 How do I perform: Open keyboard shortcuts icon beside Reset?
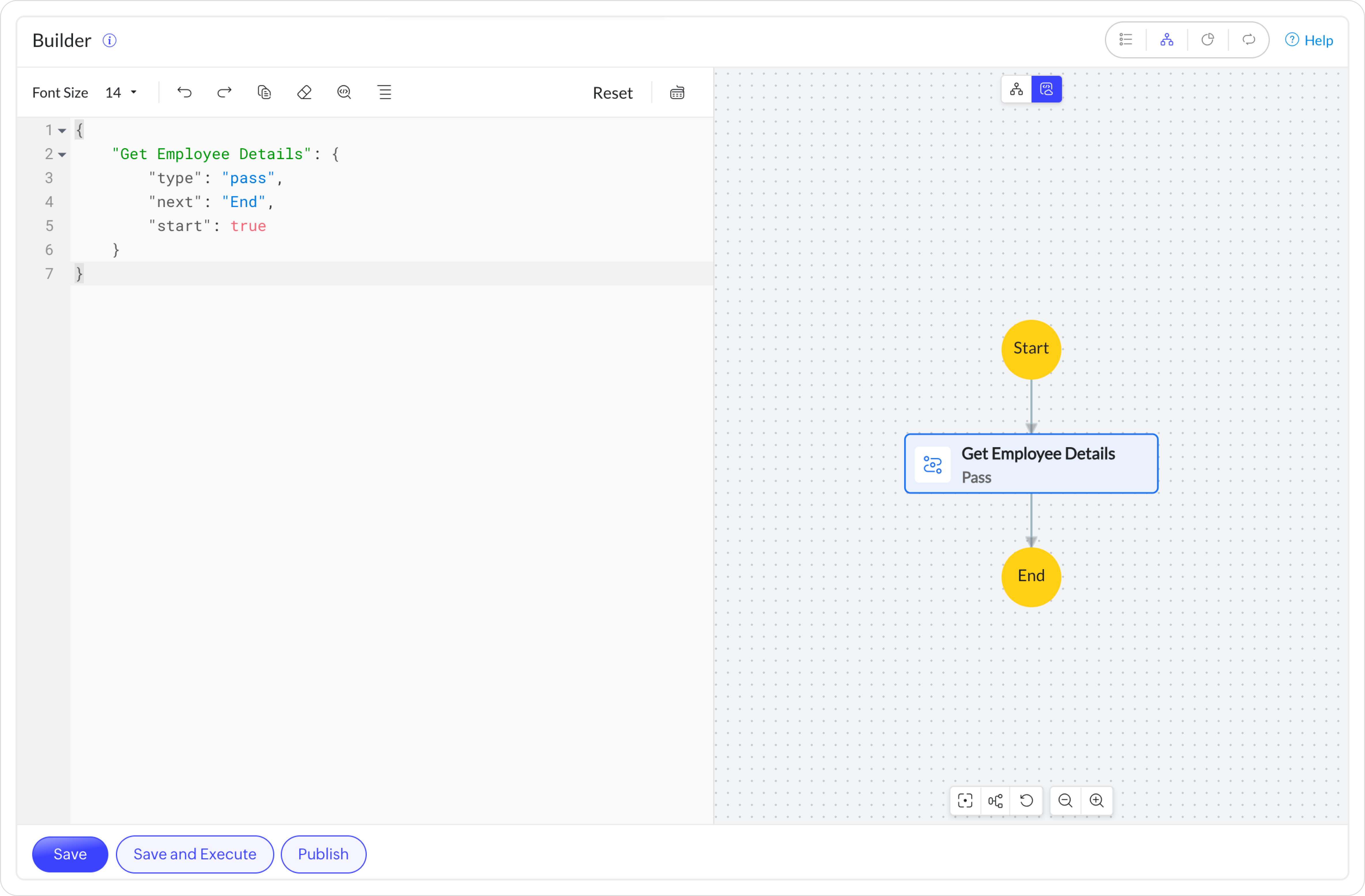pyautogui.click(x=677, y=93)
